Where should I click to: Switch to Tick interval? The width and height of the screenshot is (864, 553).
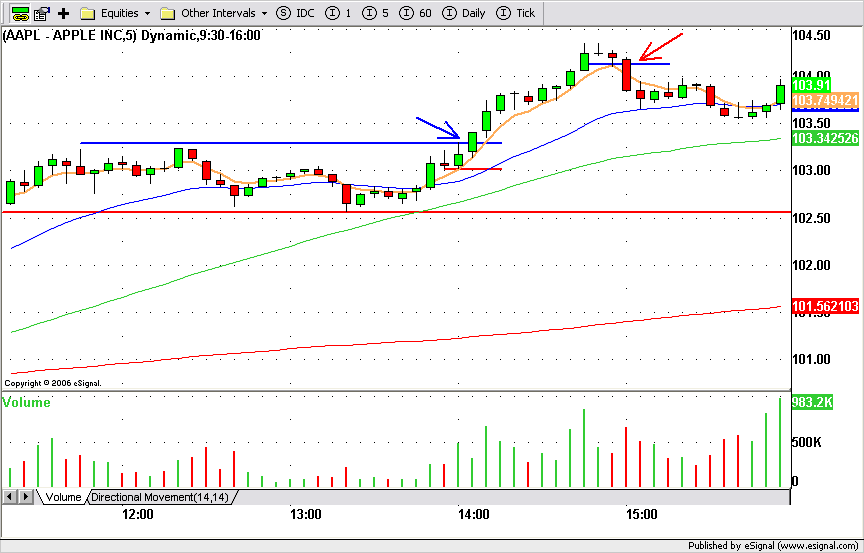pyautogui.click(x=516, y=13)
